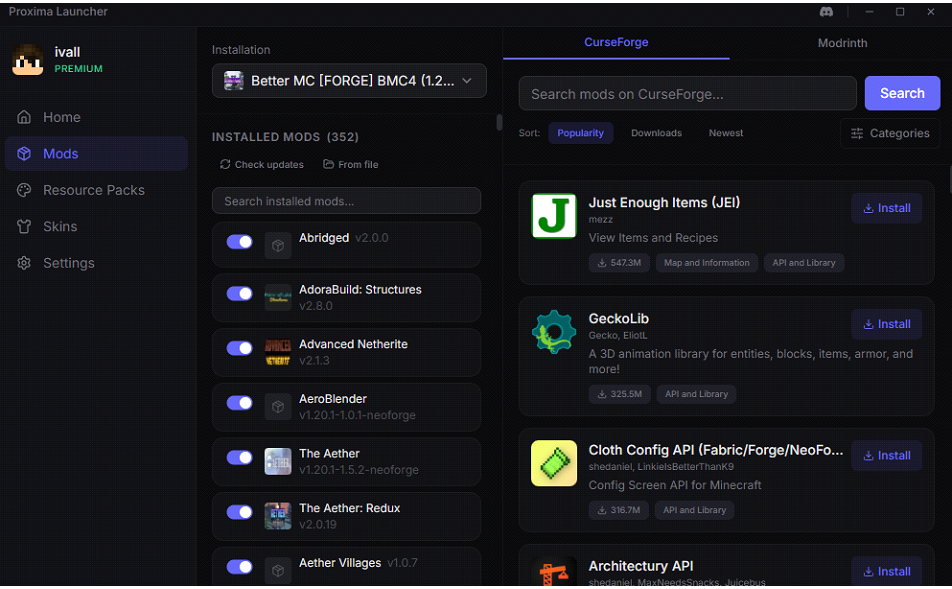Click the Better MC installation pack icon

pos(234,81)
